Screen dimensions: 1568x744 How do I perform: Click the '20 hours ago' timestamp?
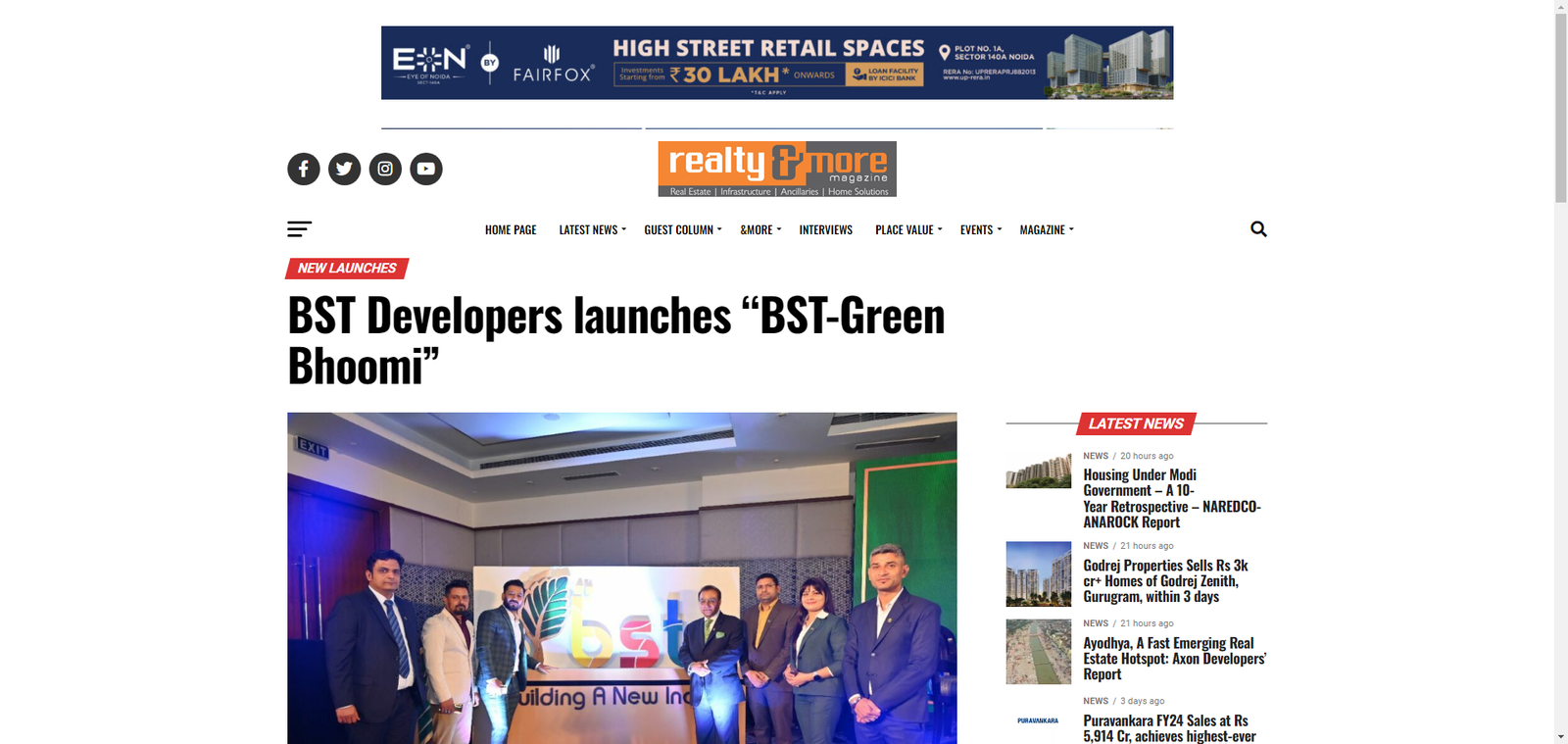click(x=1147, y=456)
